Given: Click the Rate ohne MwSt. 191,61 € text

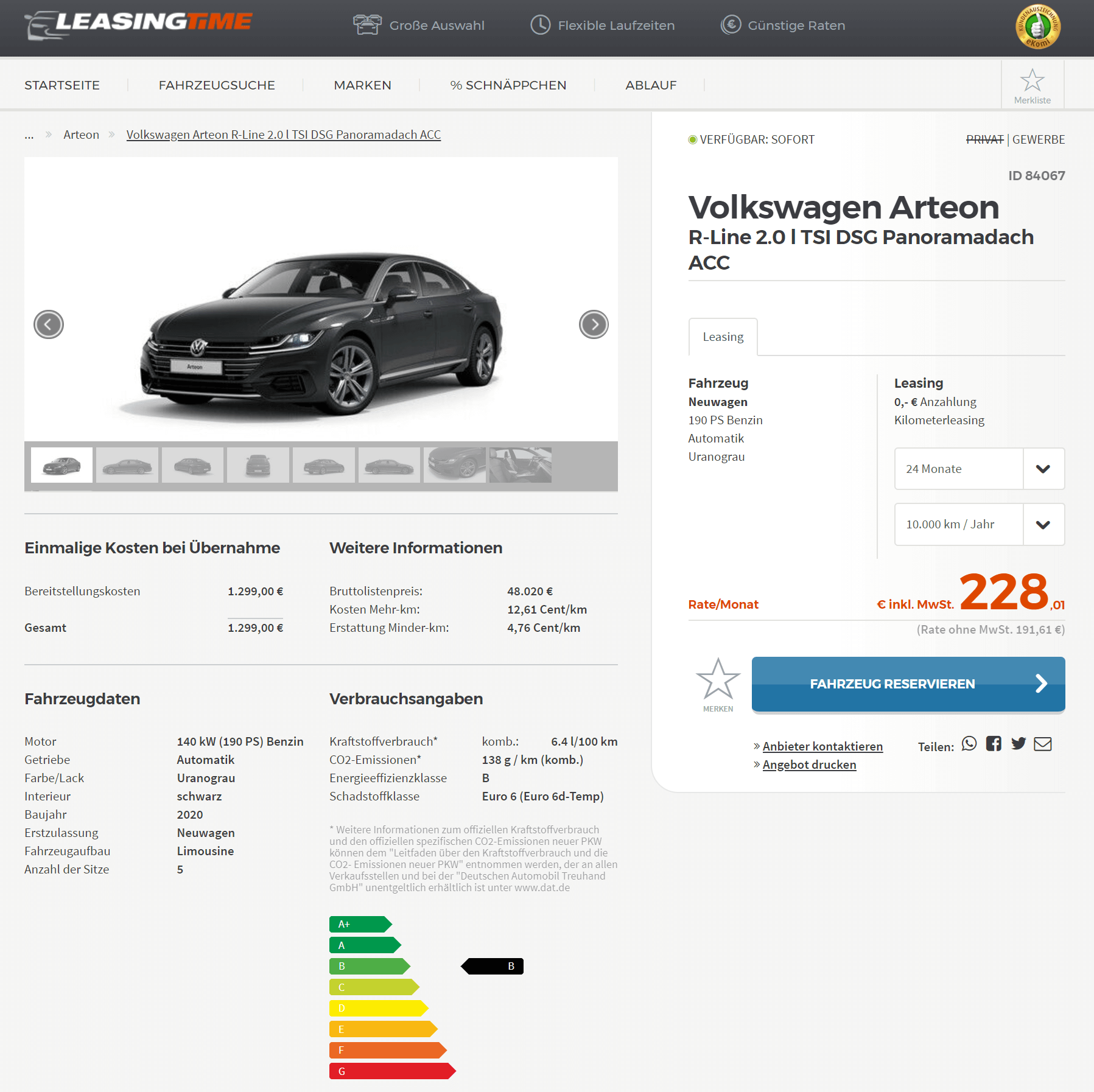Looking at the screenshot, I should click(x=991, y=629).
